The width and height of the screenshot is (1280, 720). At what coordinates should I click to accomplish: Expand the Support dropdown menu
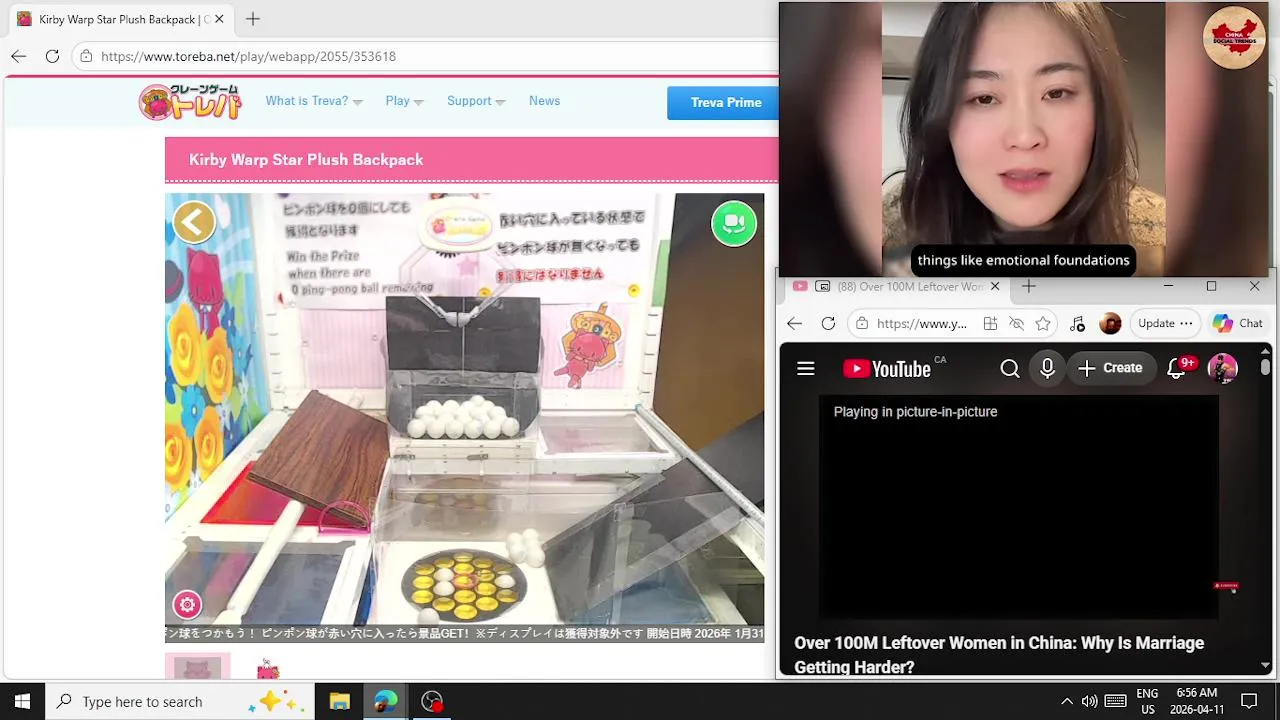tap(476, 101)
